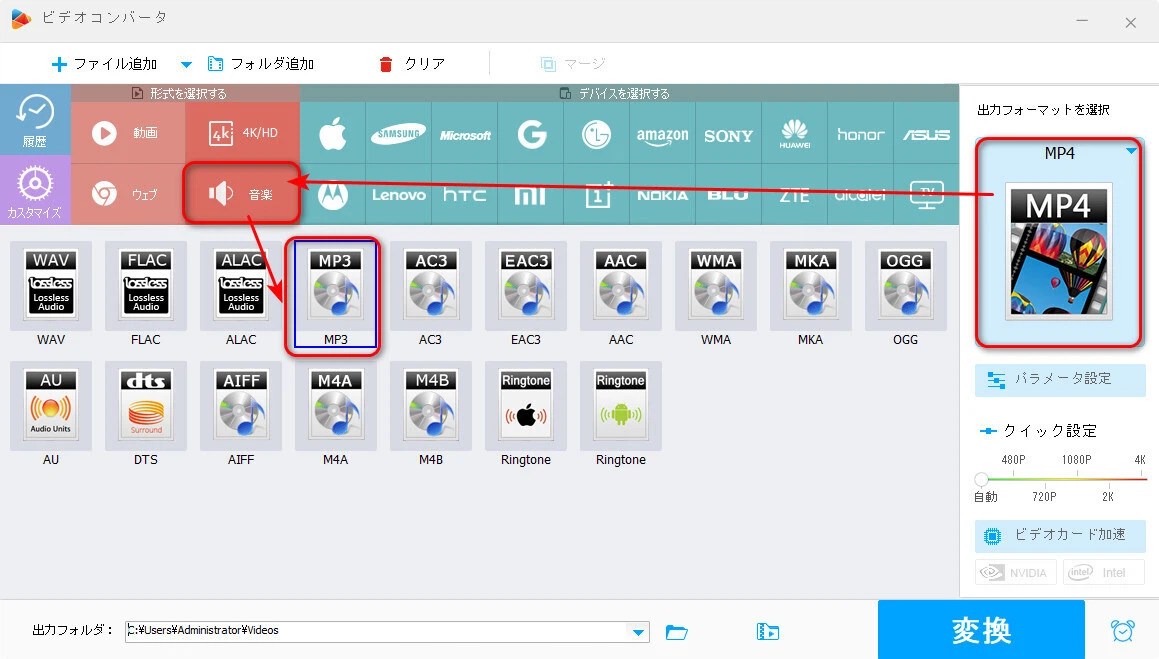The height and width of the screenshot is (659, 1159).
Task: Switch to the 4K/HD formats tab
Action: (243, 133)
